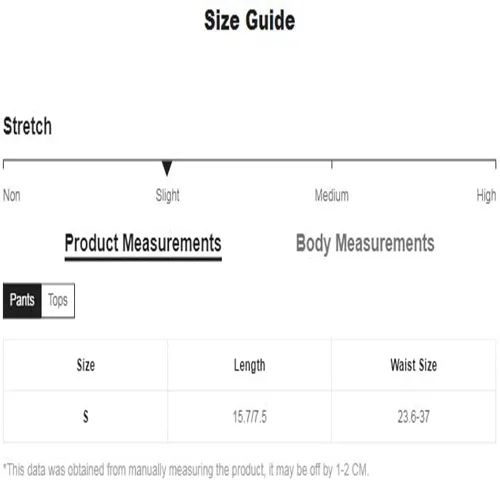Select the Pants toggle button

click(22, 300)
